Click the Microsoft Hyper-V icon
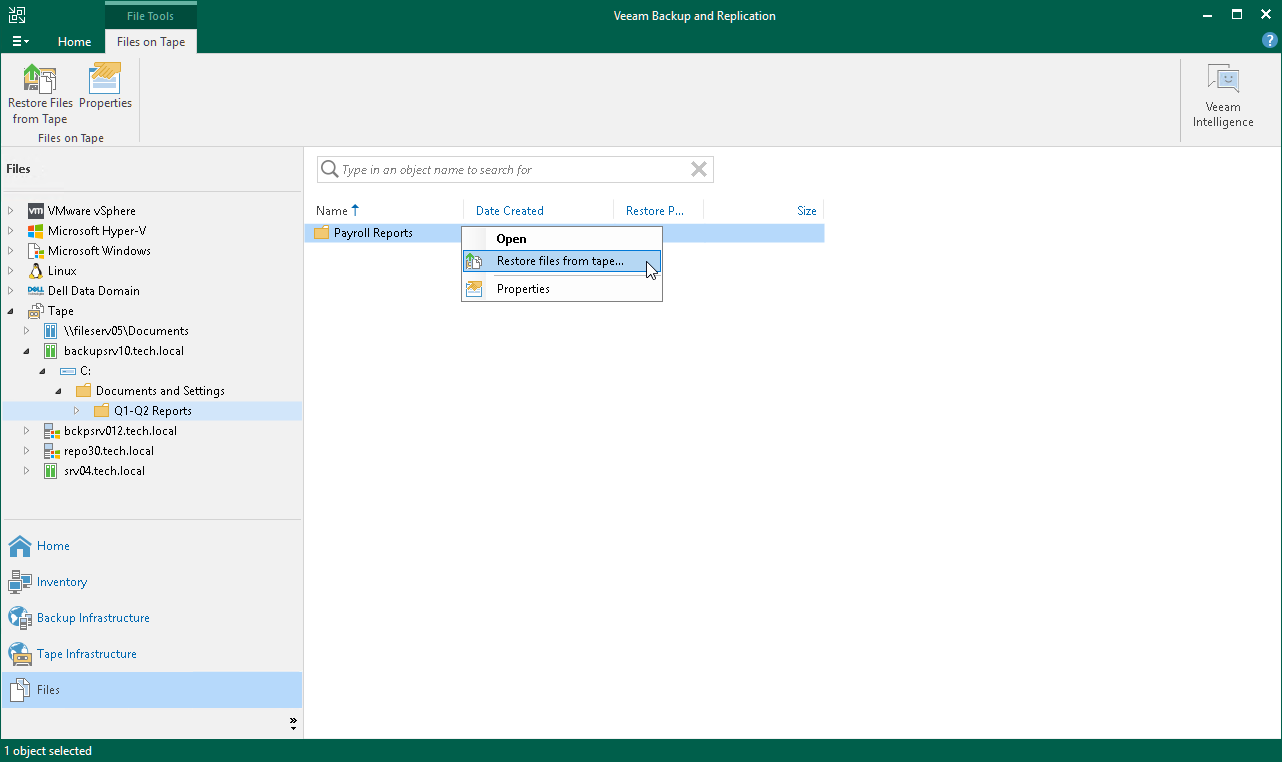 (x=36, y=231)
